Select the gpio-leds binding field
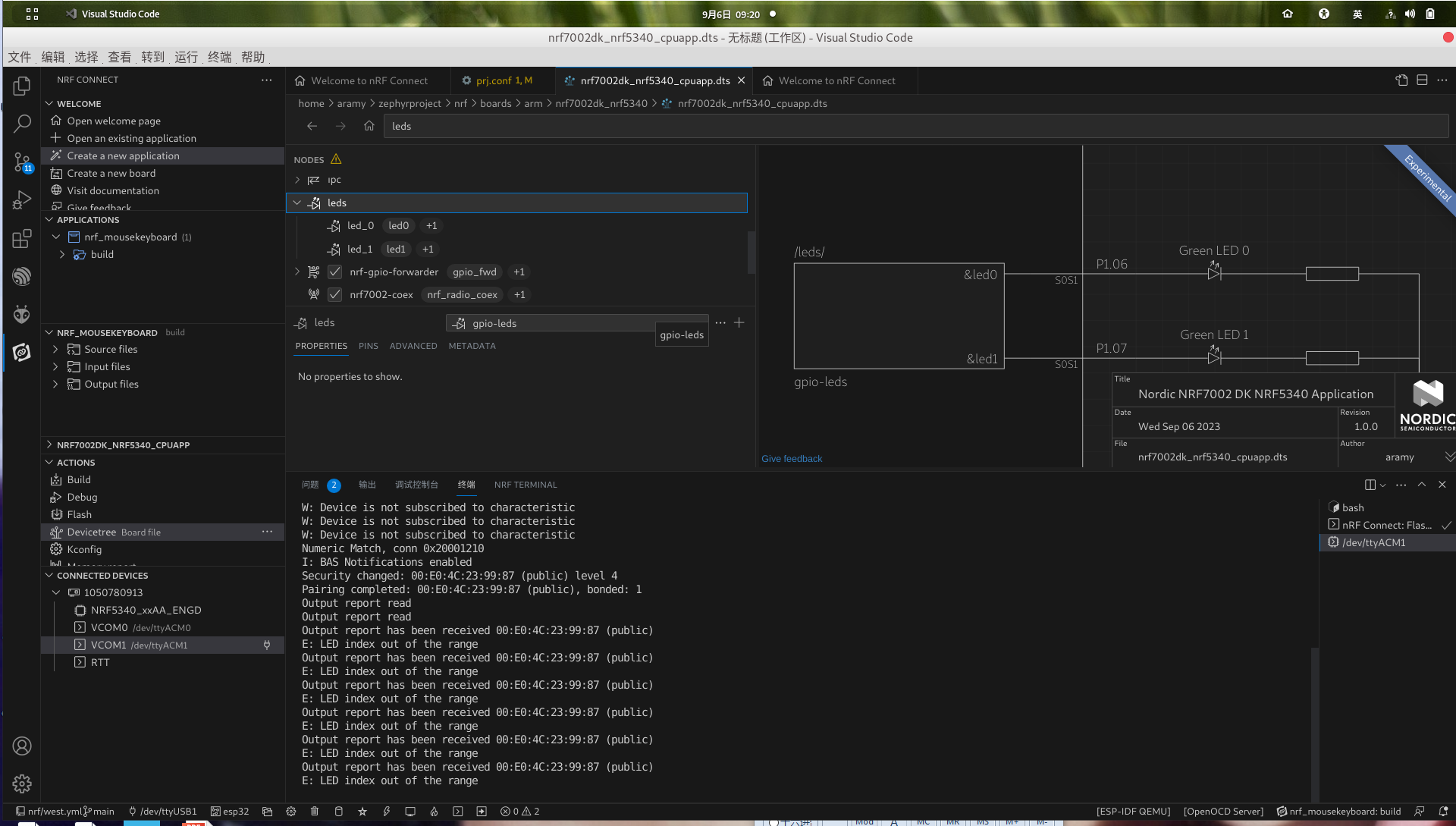This screenshot has height=826, width=1456. click(576, 323)
